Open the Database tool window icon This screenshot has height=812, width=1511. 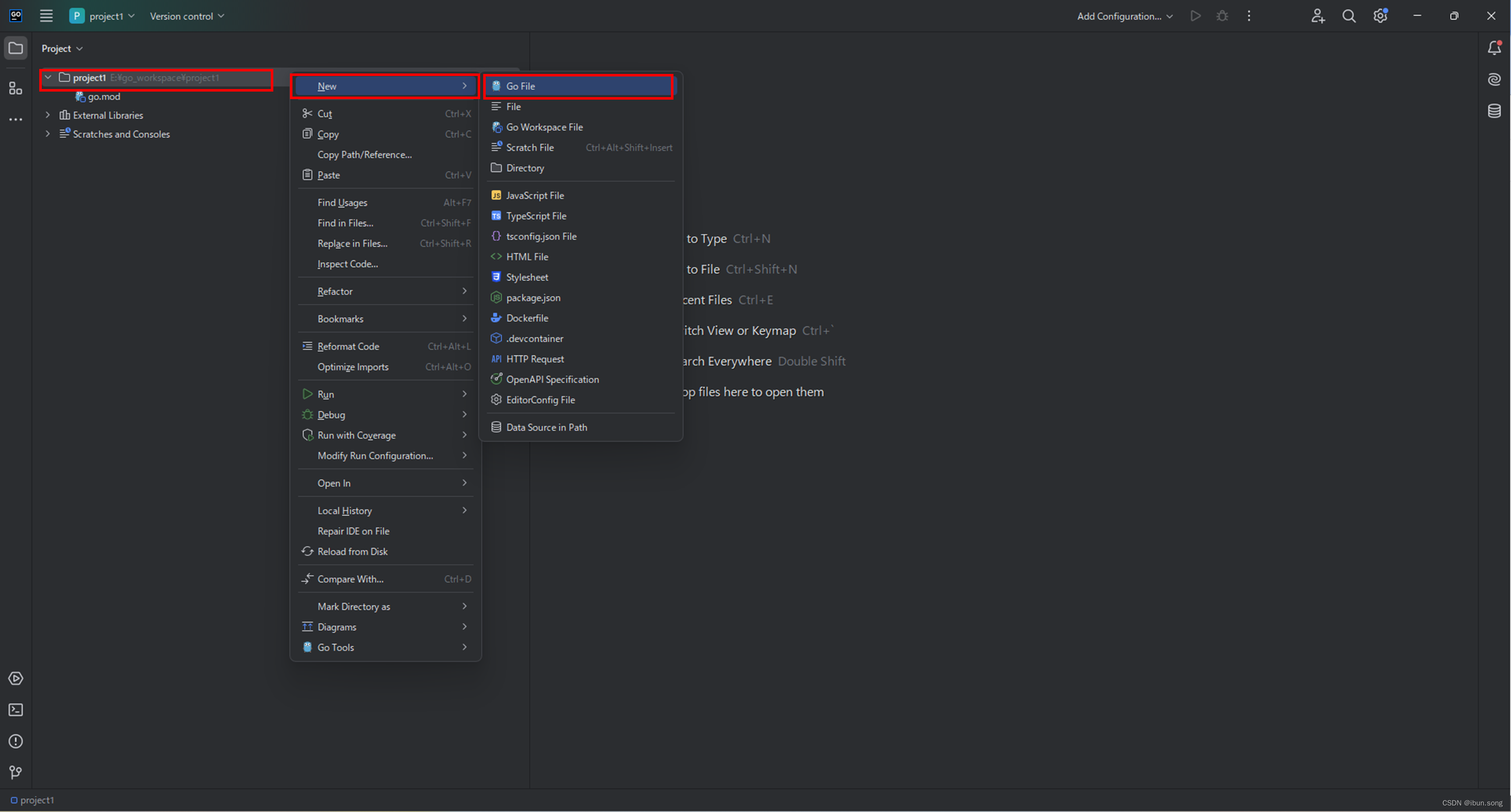pyautogui.click(x=1494, y=110)
